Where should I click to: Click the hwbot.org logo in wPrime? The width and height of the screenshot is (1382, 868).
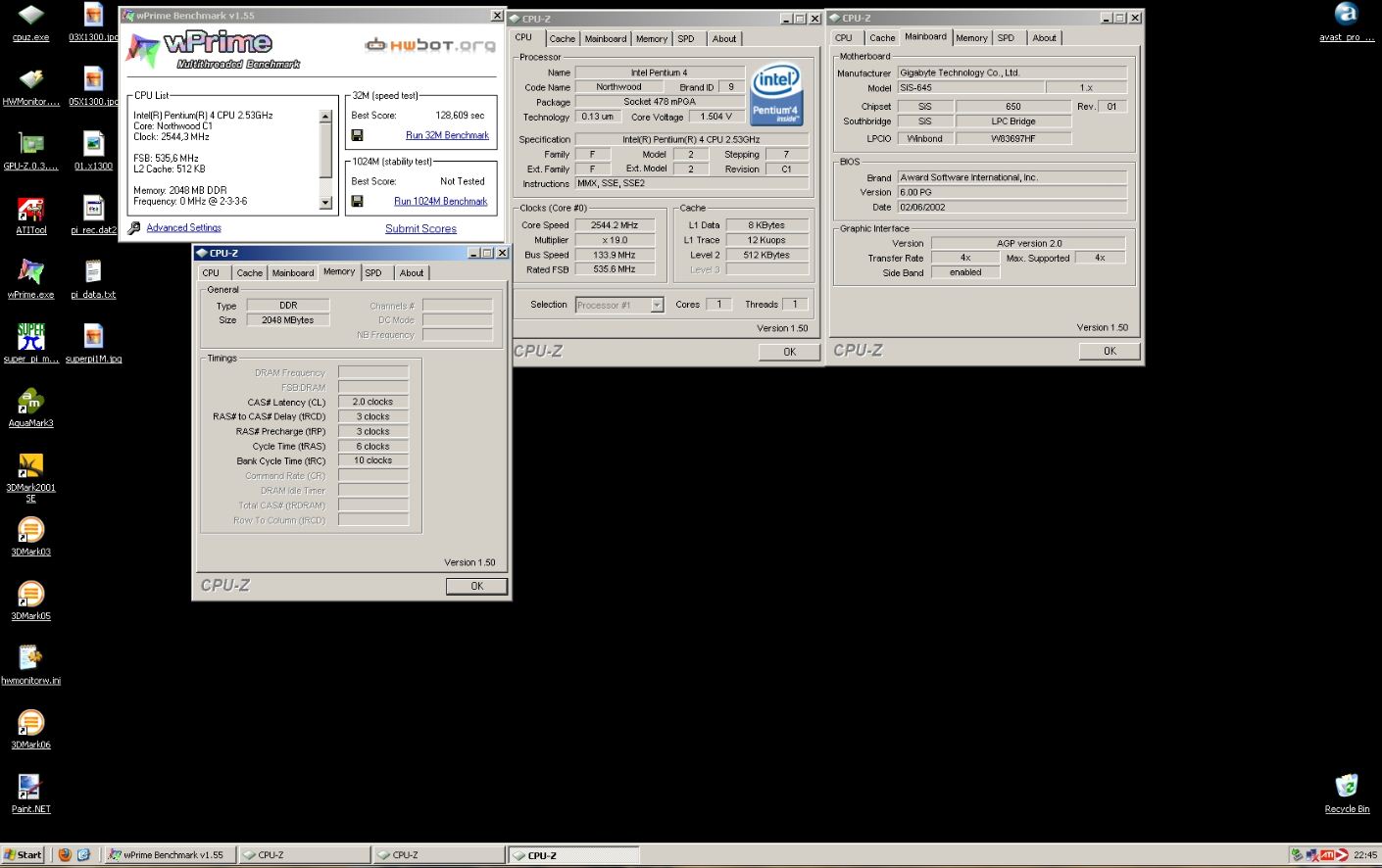429,45
